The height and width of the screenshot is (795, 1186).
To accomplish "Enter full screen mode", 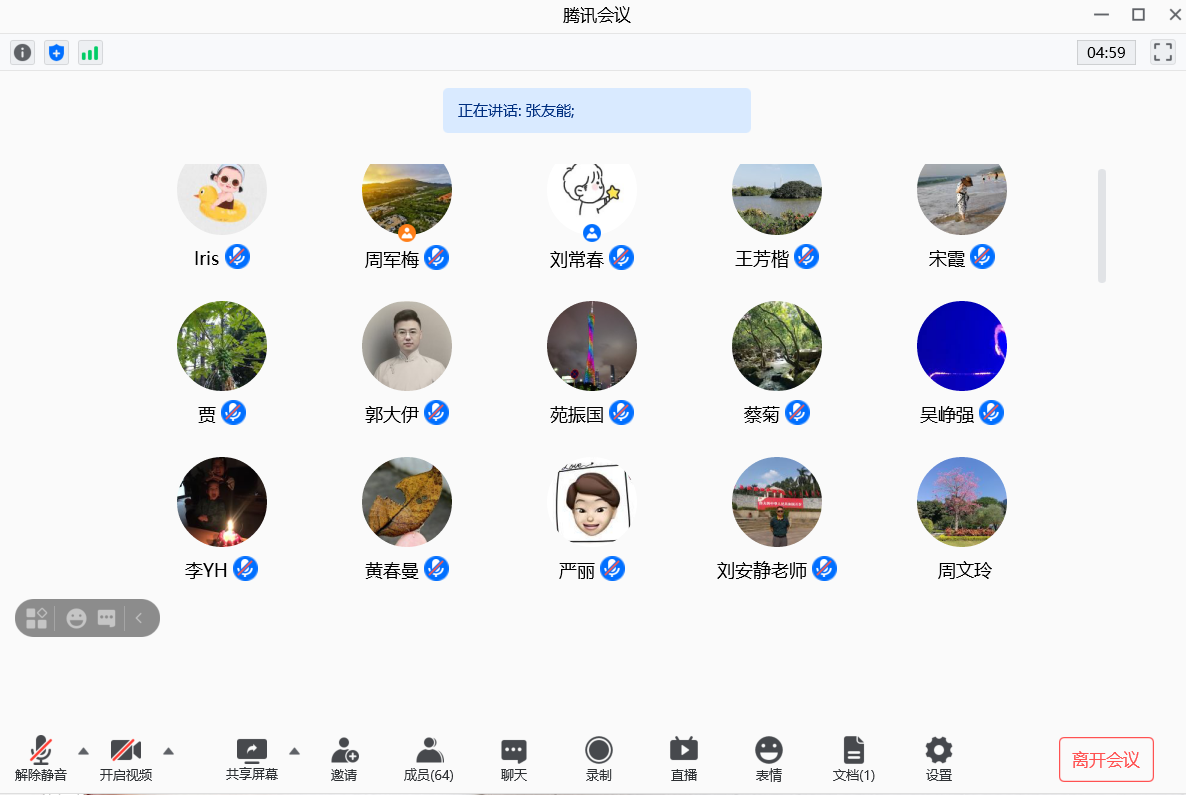I will click(x=1162, y=53).
